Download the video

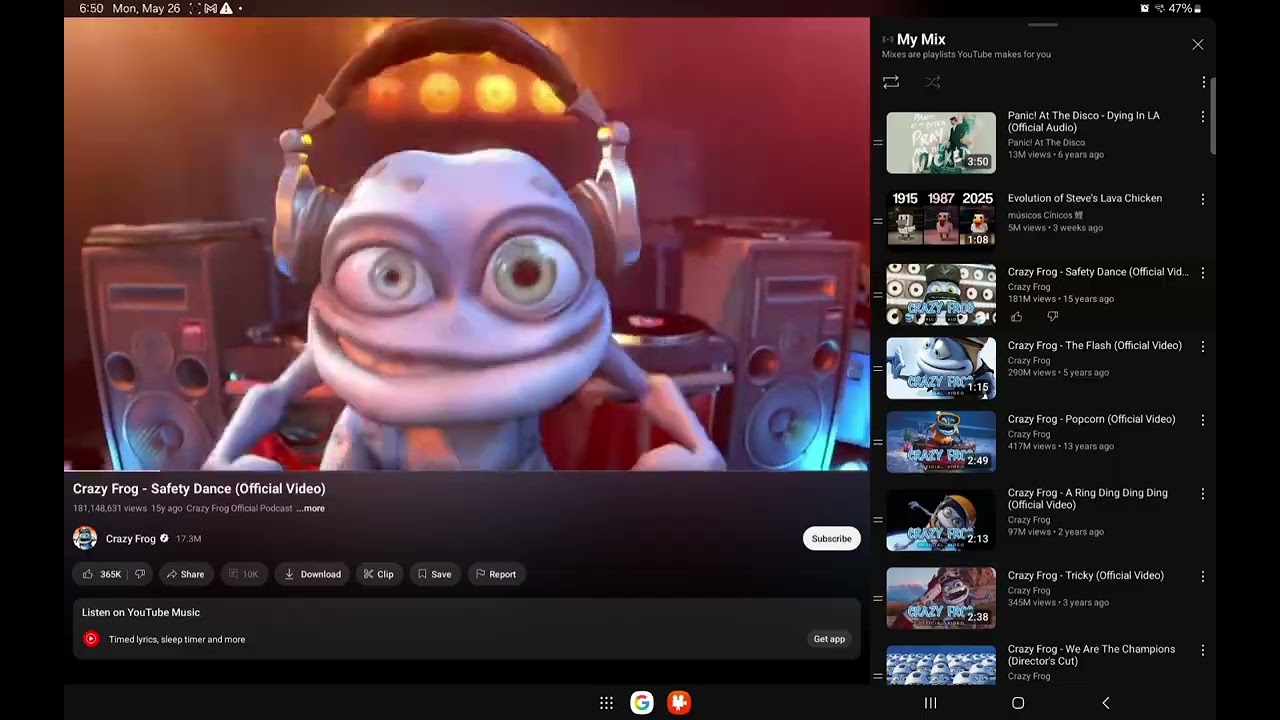click(x=312, y=574)
